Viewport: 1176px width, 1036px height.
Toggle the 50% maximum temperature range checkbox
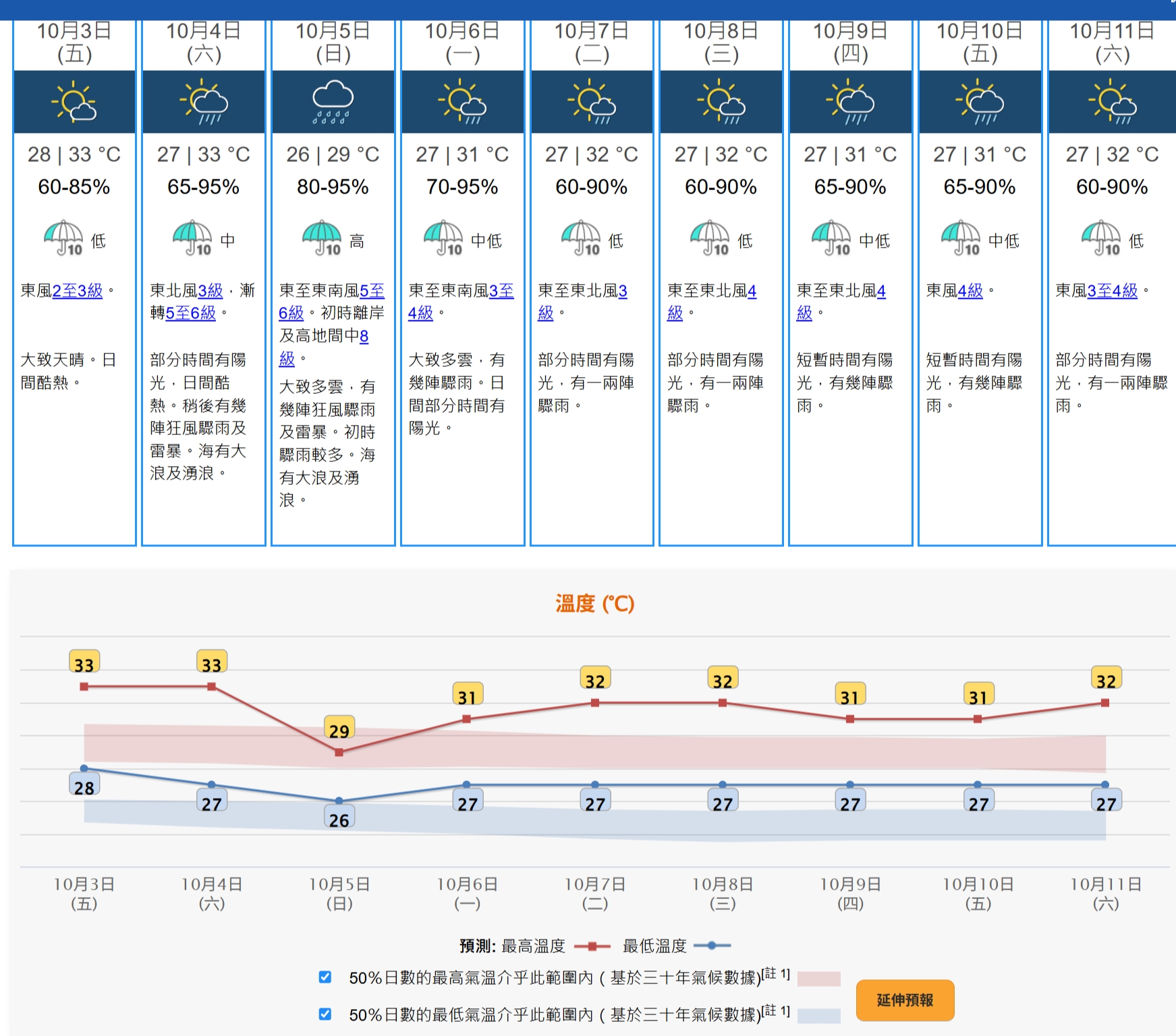tap(325, 977)
